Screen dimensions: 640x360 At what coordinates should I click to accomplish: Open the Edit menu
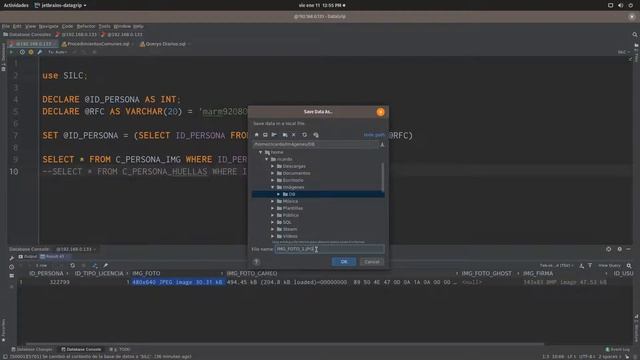coord(17,26)
